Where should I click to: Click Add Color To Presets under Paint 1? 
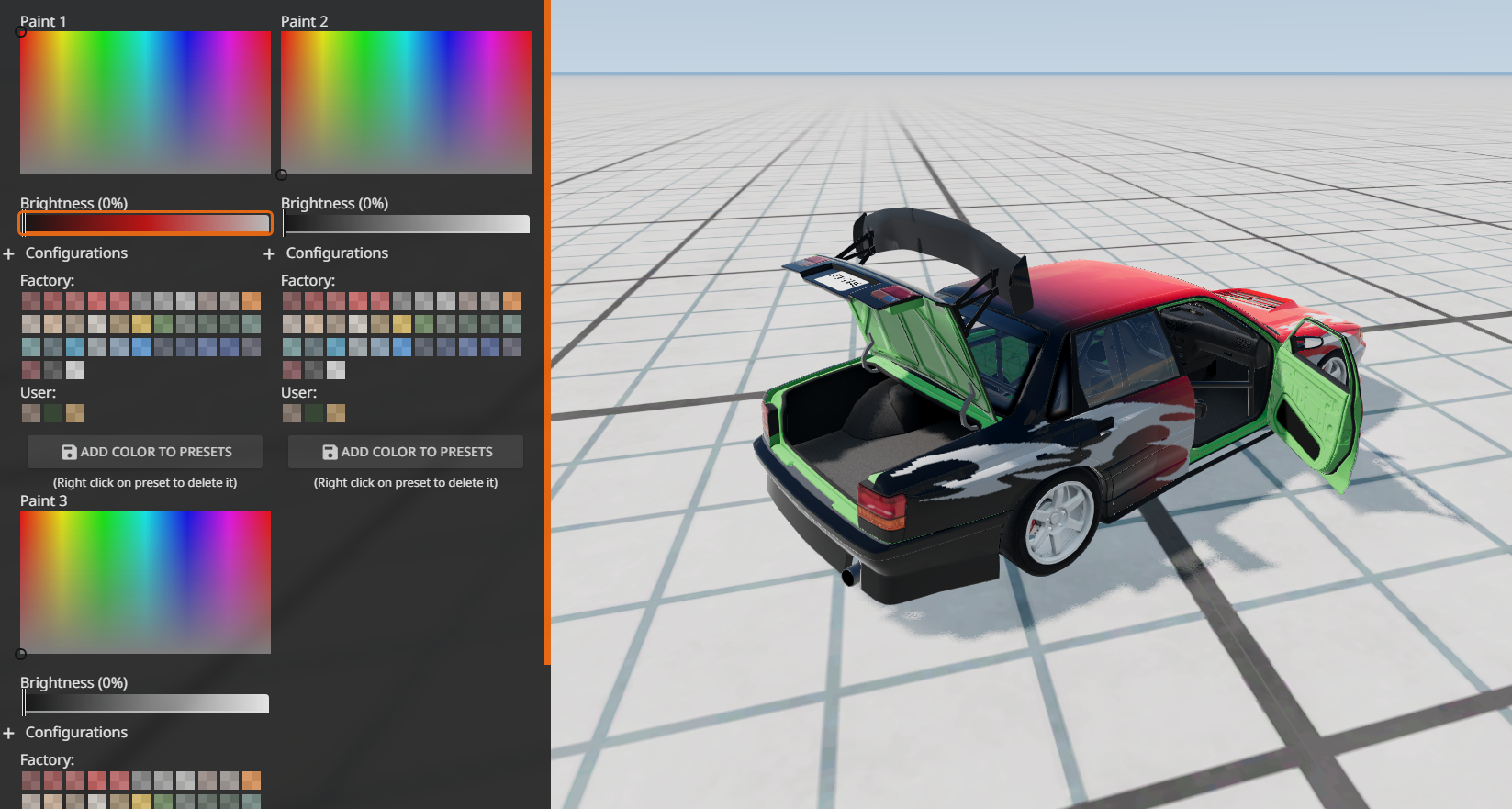145,452
